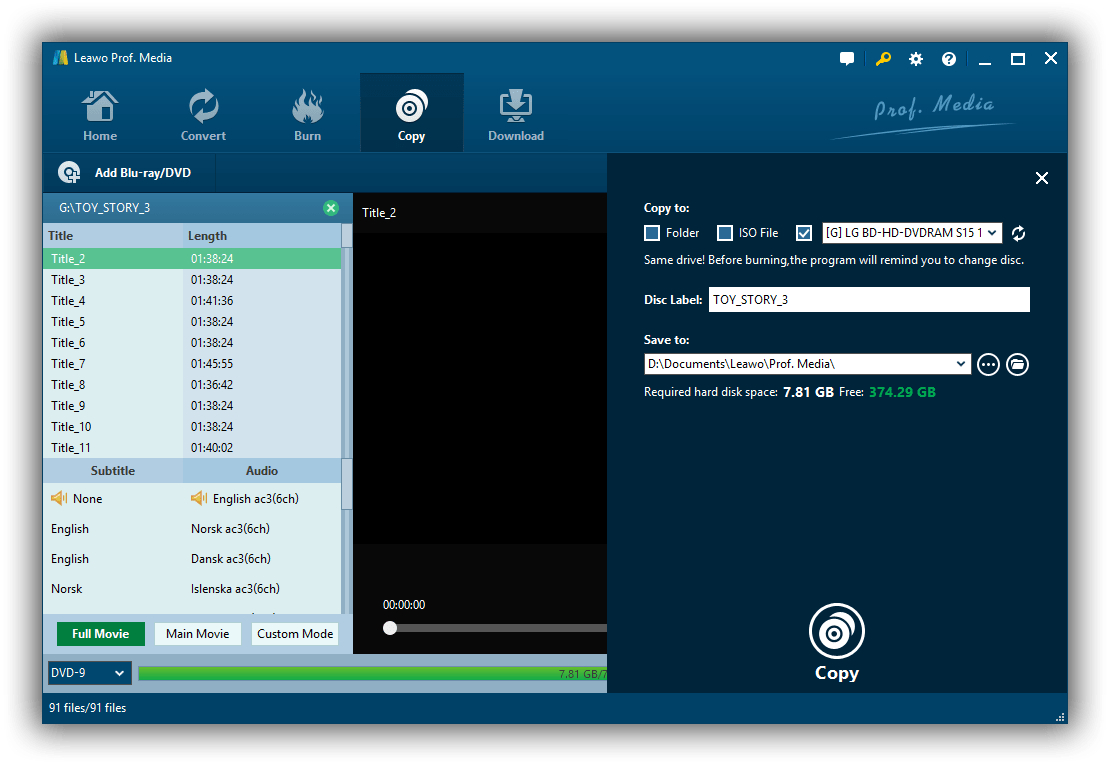Click the 374.29 GB free space value
Viewport: 1110px width, 766px height.
902,392
